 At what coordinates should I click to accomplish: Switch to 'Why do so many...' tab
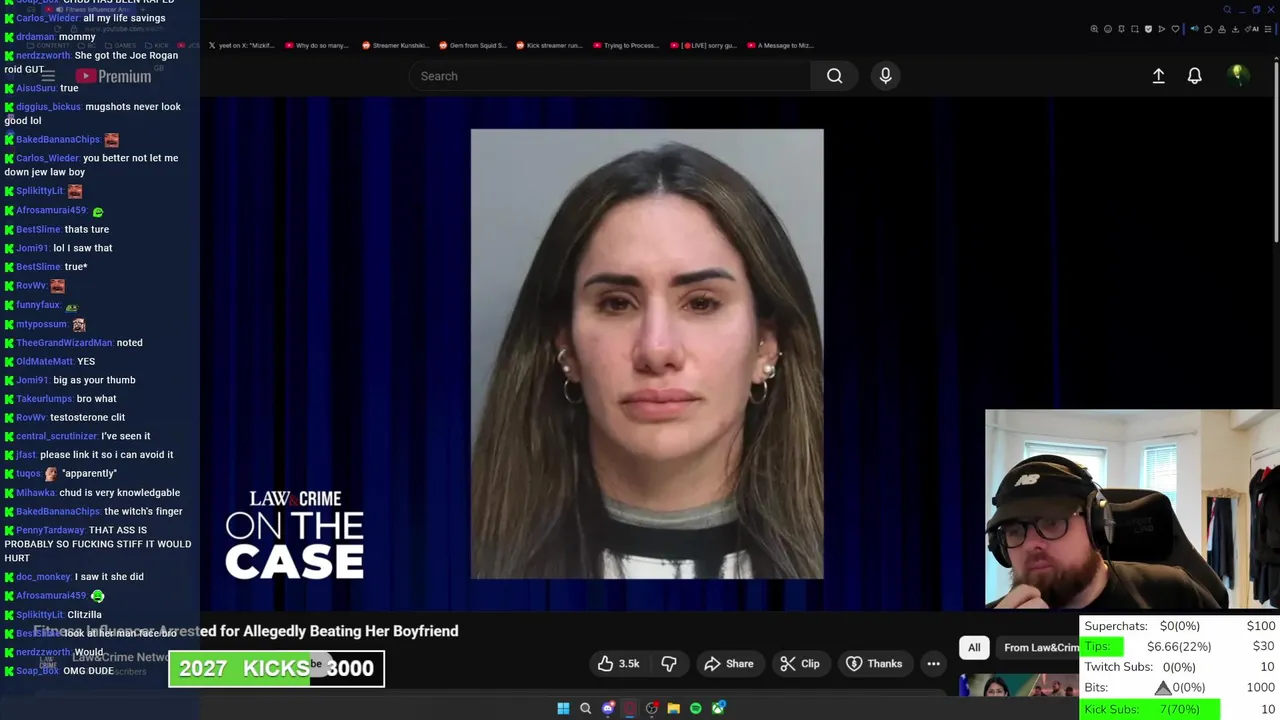316,45
